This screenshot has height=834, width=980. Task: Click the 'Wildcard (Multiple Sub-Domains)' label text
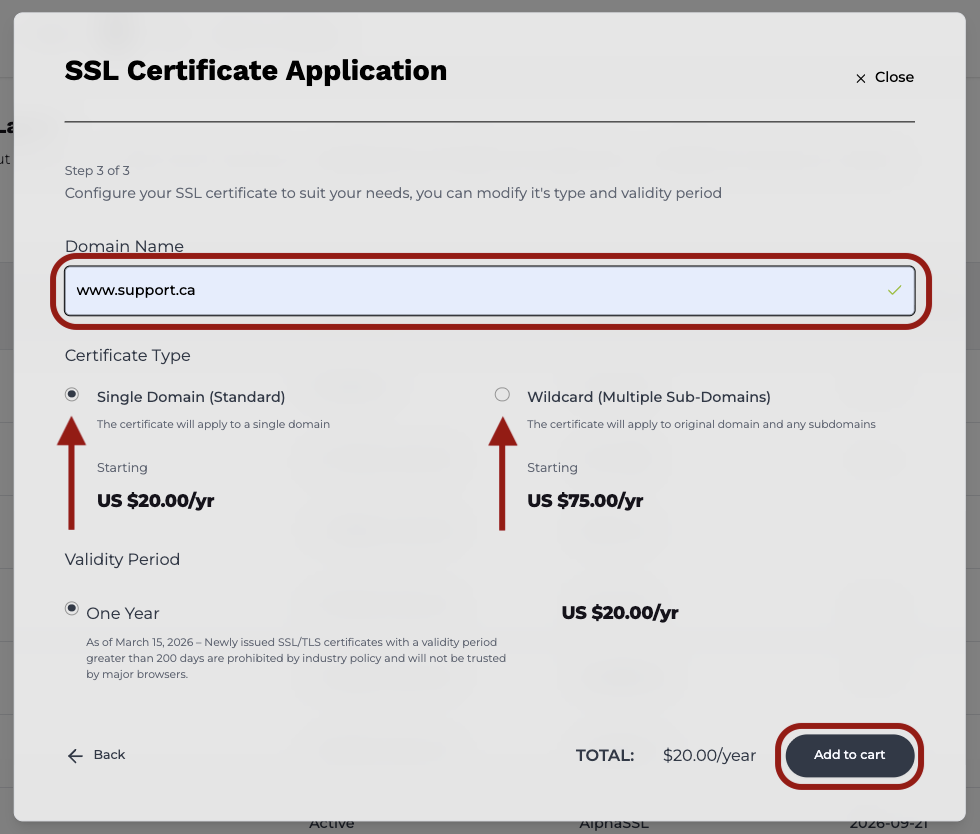(x=649, y=397)
